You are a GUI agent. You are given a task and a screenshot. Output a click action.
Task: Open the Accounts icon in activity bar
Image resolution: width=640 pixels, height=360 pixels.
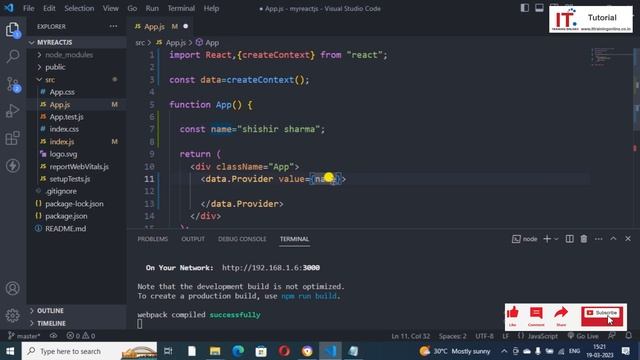[x=13, y=288]
